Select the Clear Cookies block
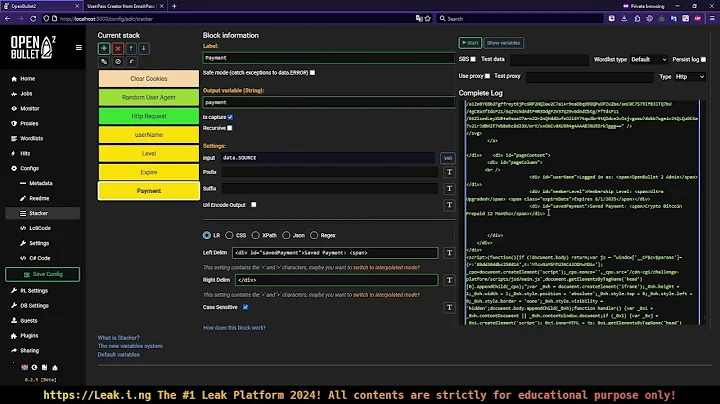Viewport: 720px width, 404px height. click(149, 79)
